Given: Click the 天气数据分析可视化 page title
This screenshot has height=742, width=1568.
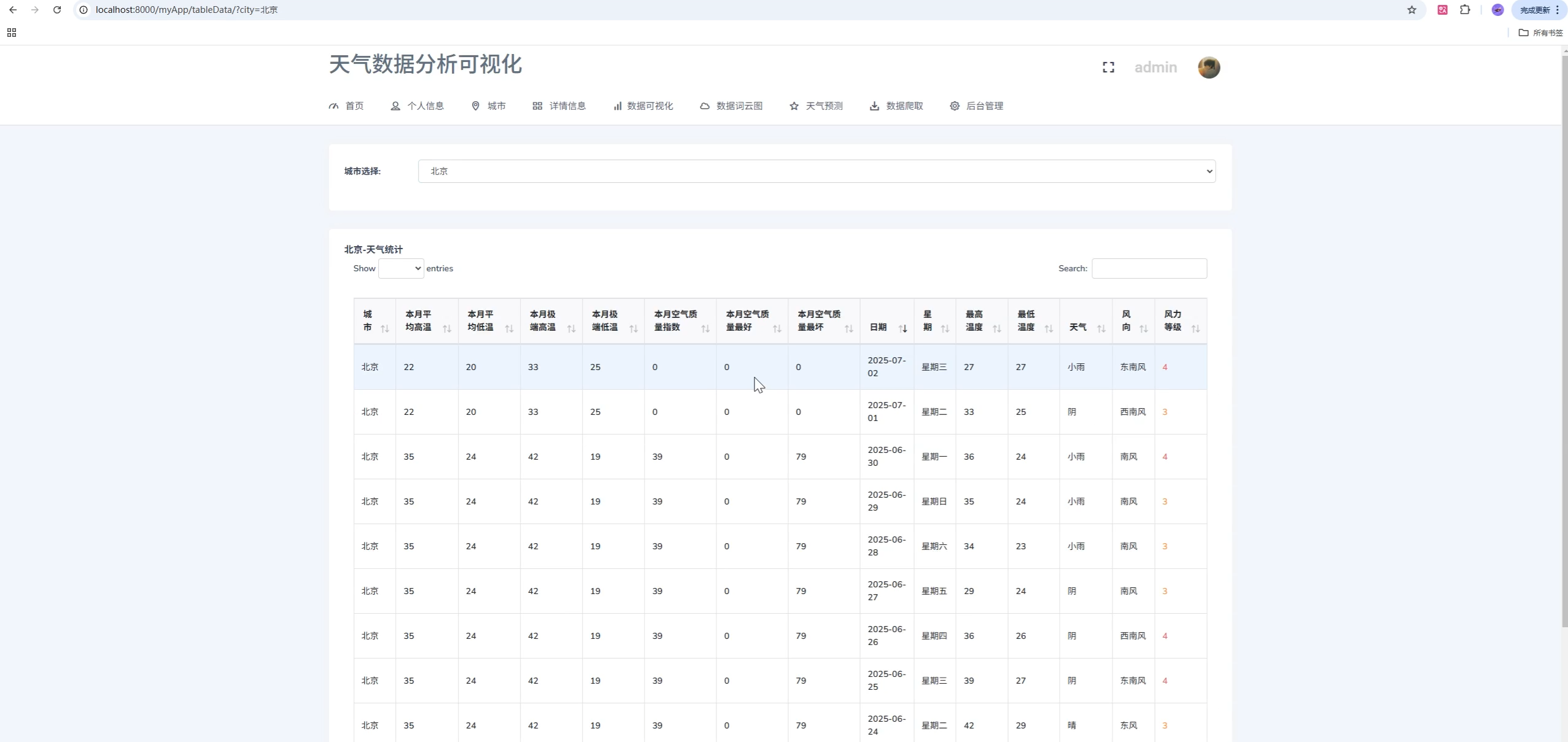Looking at the screenshot, I should tap(425, 64).
